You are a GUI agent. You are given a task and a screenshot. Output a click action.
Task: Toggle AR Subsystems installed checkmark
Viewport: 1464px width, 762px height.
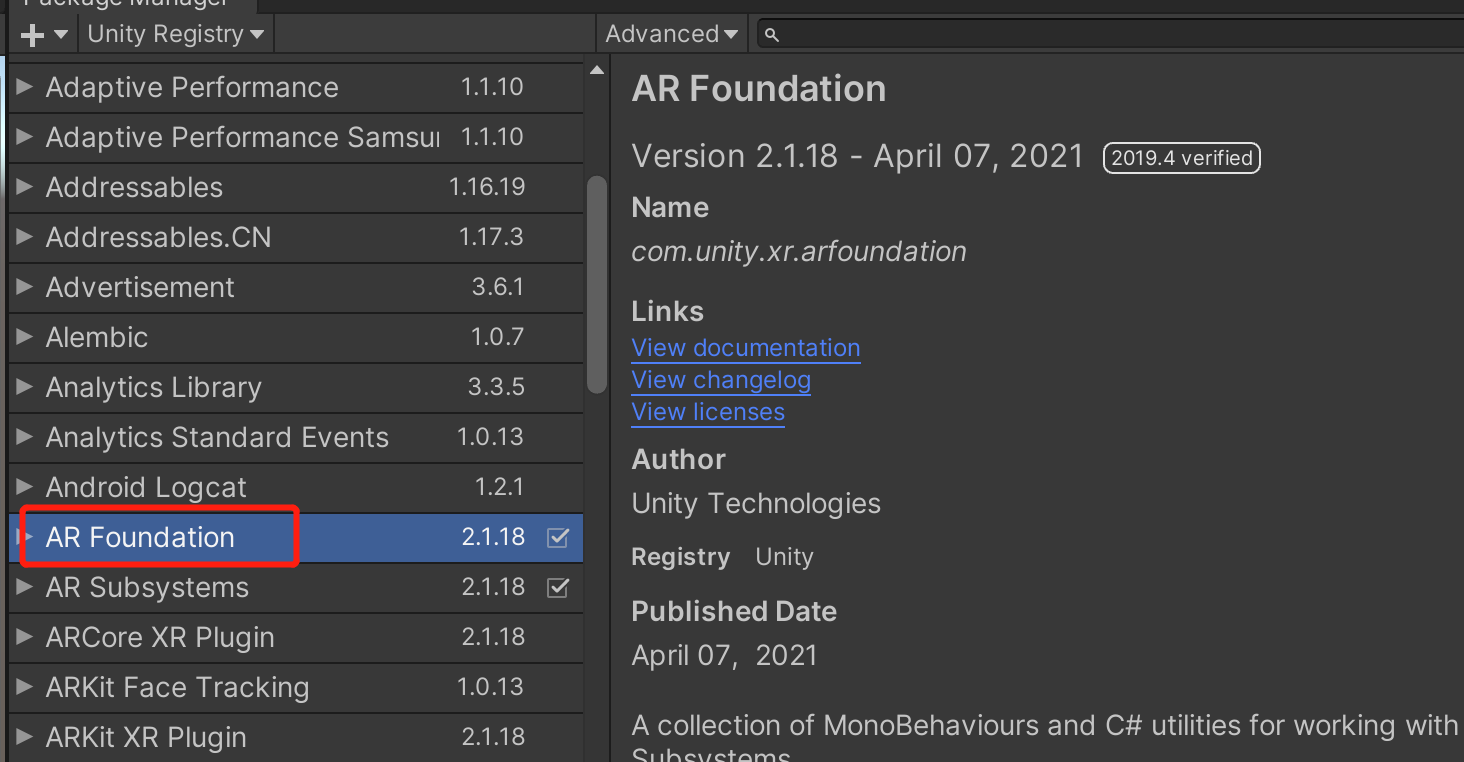coord(558,588)
